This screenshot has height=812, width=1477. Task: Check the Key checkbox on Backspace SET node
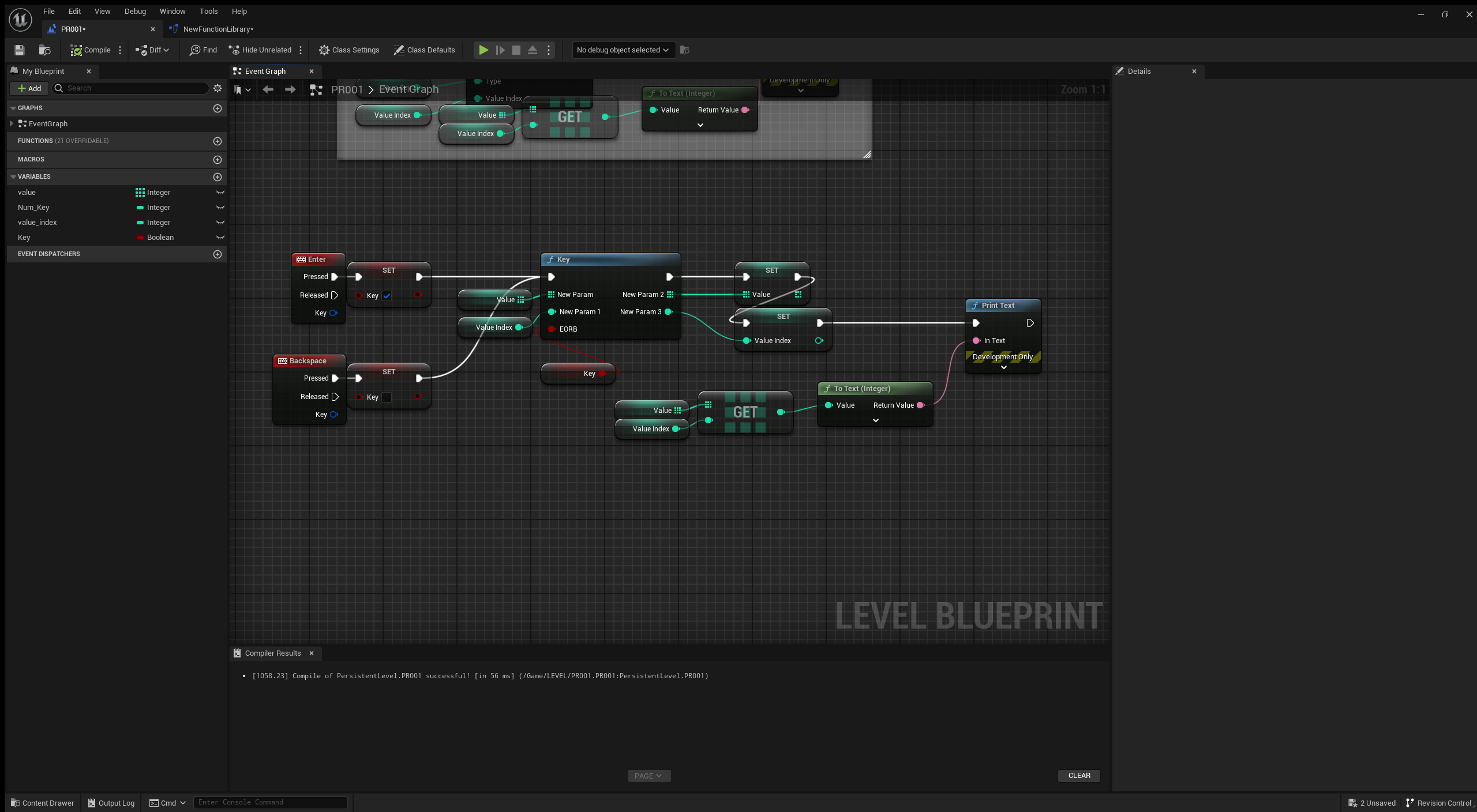pos(387,397)
